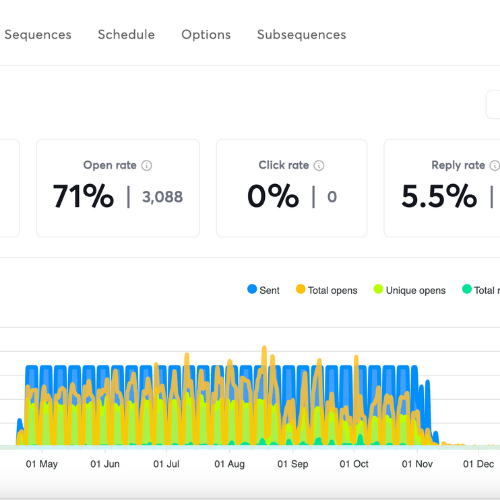Image resolution: width=500 pixels, height=500 pixels.
Task: Go to the Options tab
Action: (206, 35)
